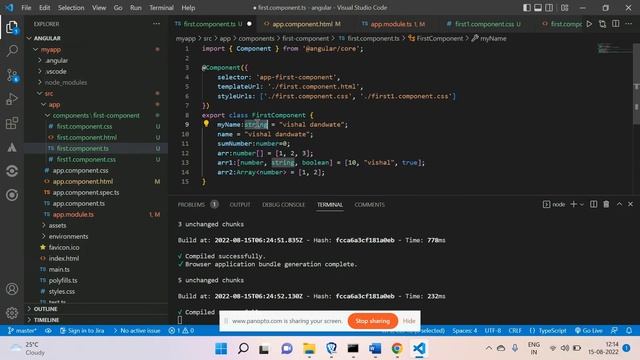Screen dimensions: 640x360
Task: Click Stop sharing button
Action: (x=373, y=321)
